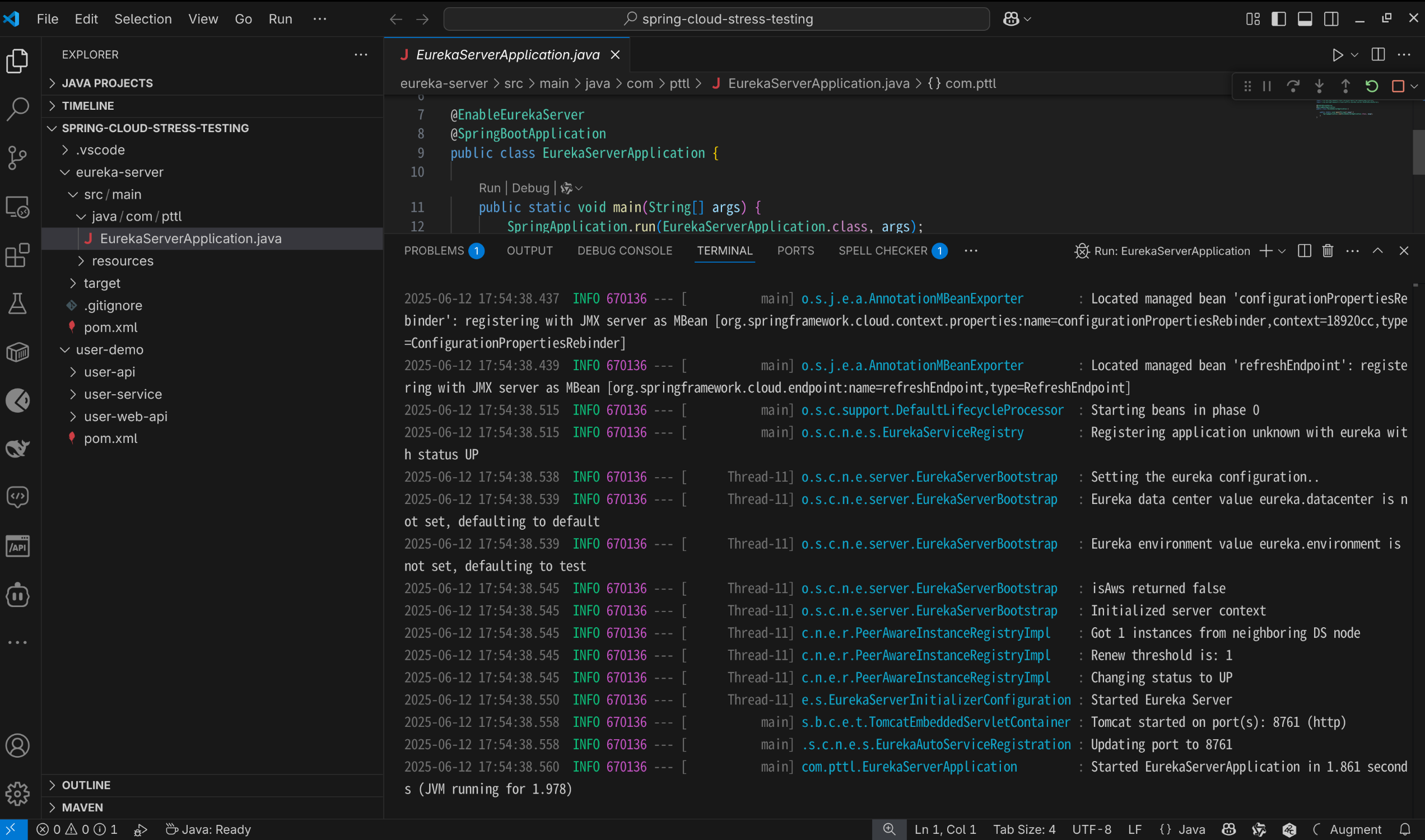The image size is (1425, 840).
Task: Toggle the primary side bar
Action: 1278,18
